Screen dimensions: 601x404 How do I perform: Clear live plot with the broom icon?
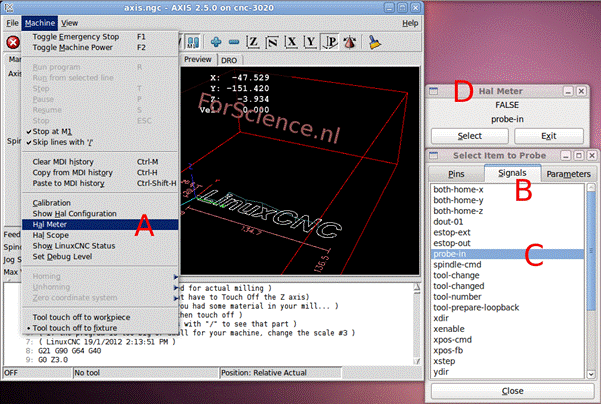tap(374, 42)
